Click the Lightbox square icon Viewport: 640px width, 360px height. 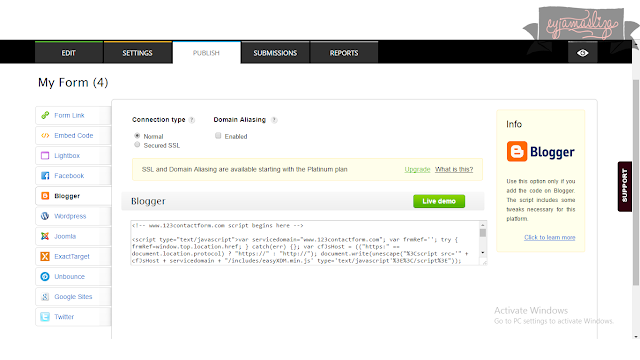pos(45,156)
